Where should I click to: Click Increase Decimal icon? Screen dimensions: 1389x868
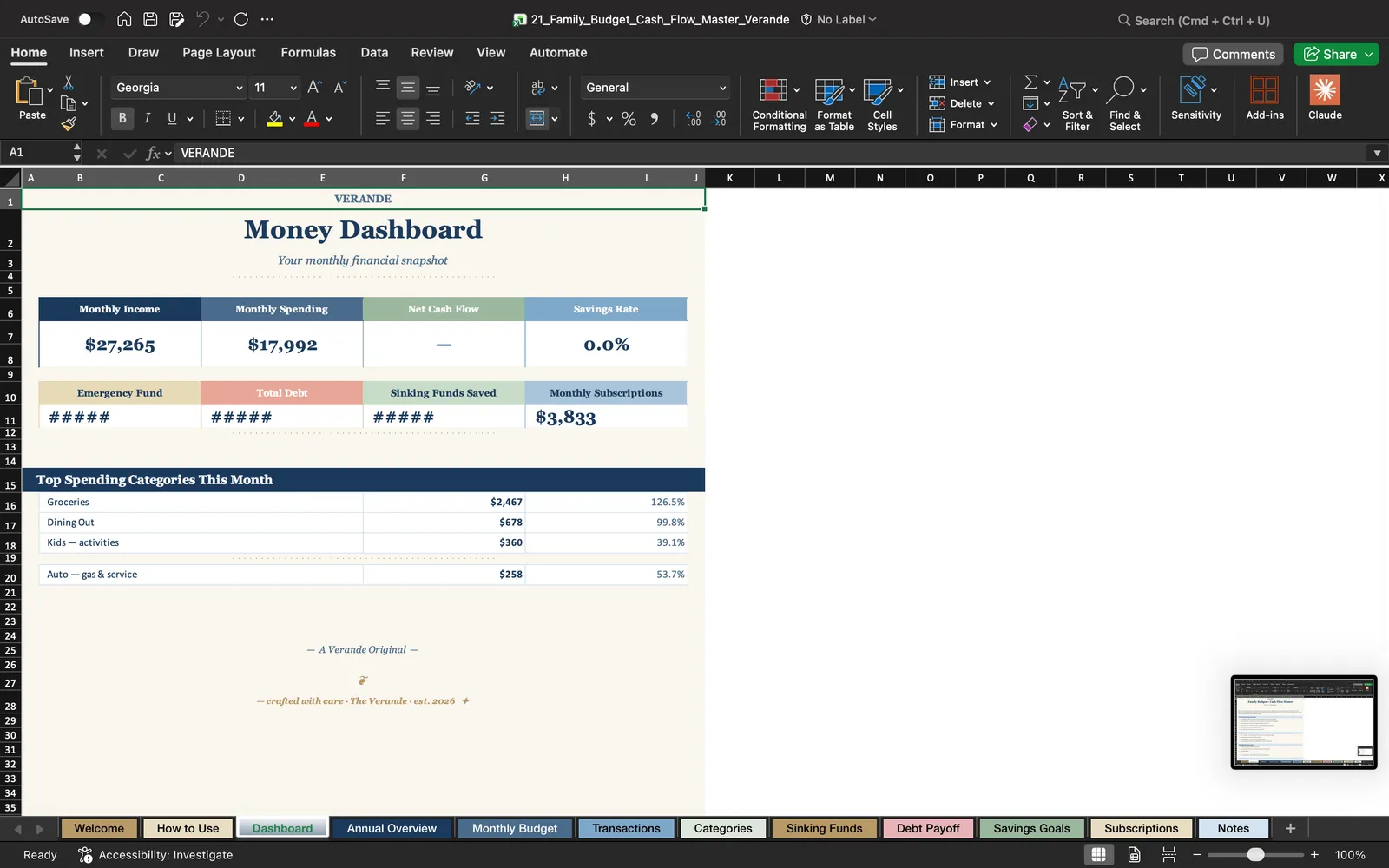pyautogui.click(x=693, y=119)
